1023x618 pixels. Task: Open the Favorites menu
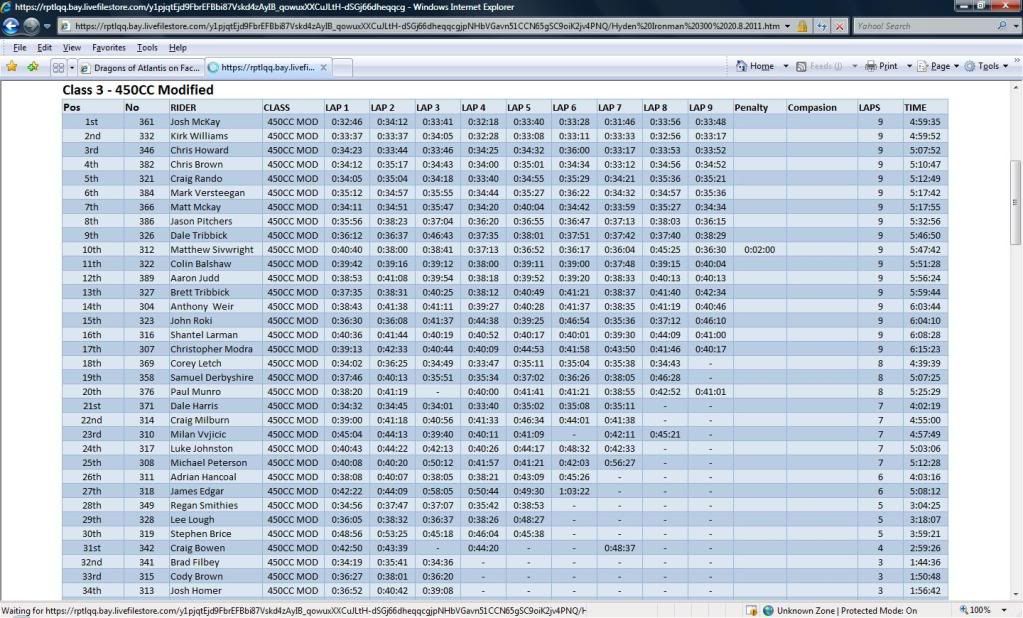click(109, 47)
